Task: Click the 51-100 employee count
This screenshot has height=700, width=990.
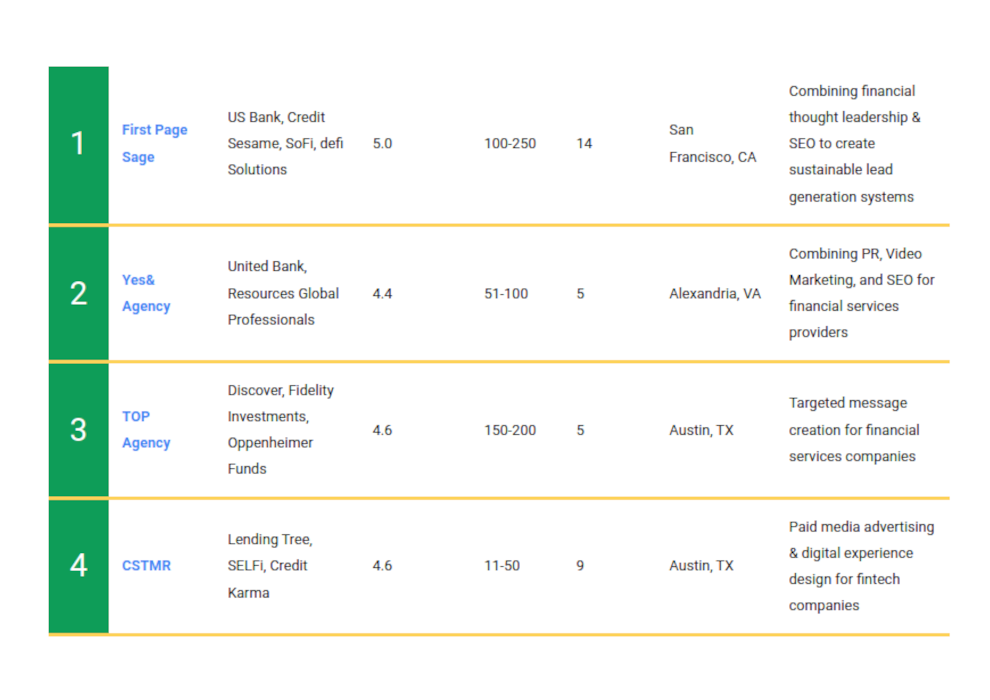Action: 506,294
